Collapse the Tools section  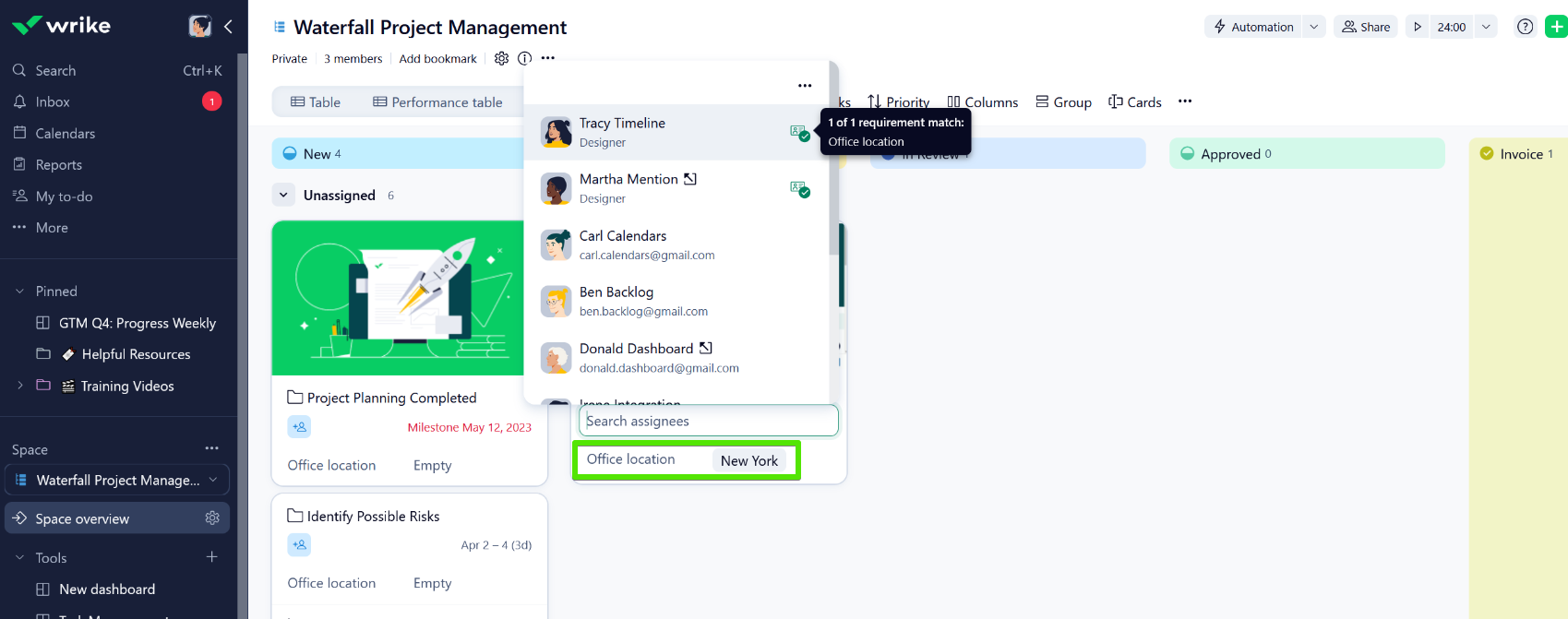pos(19,557)
